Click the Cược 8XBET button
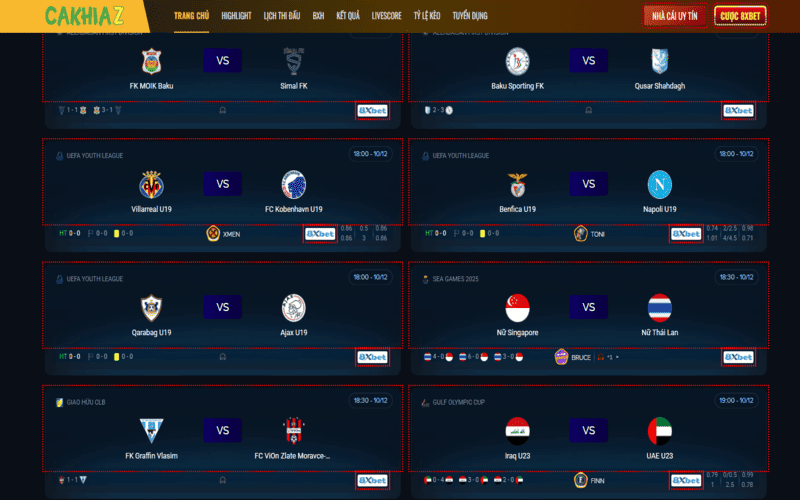This screenshot has width=800, height=500. click(x=740, y=16)
